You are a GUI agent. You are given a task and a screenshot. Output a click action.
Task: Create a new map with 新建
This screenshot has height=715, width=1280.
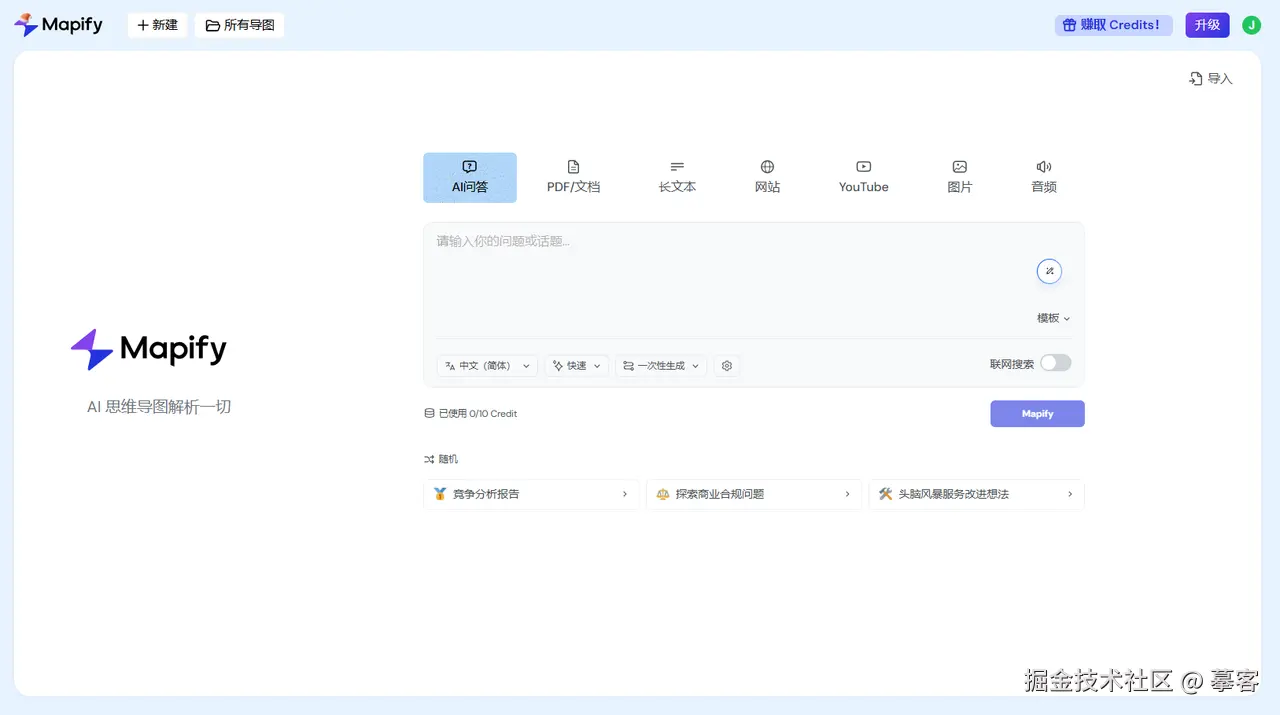coord(157,25)
